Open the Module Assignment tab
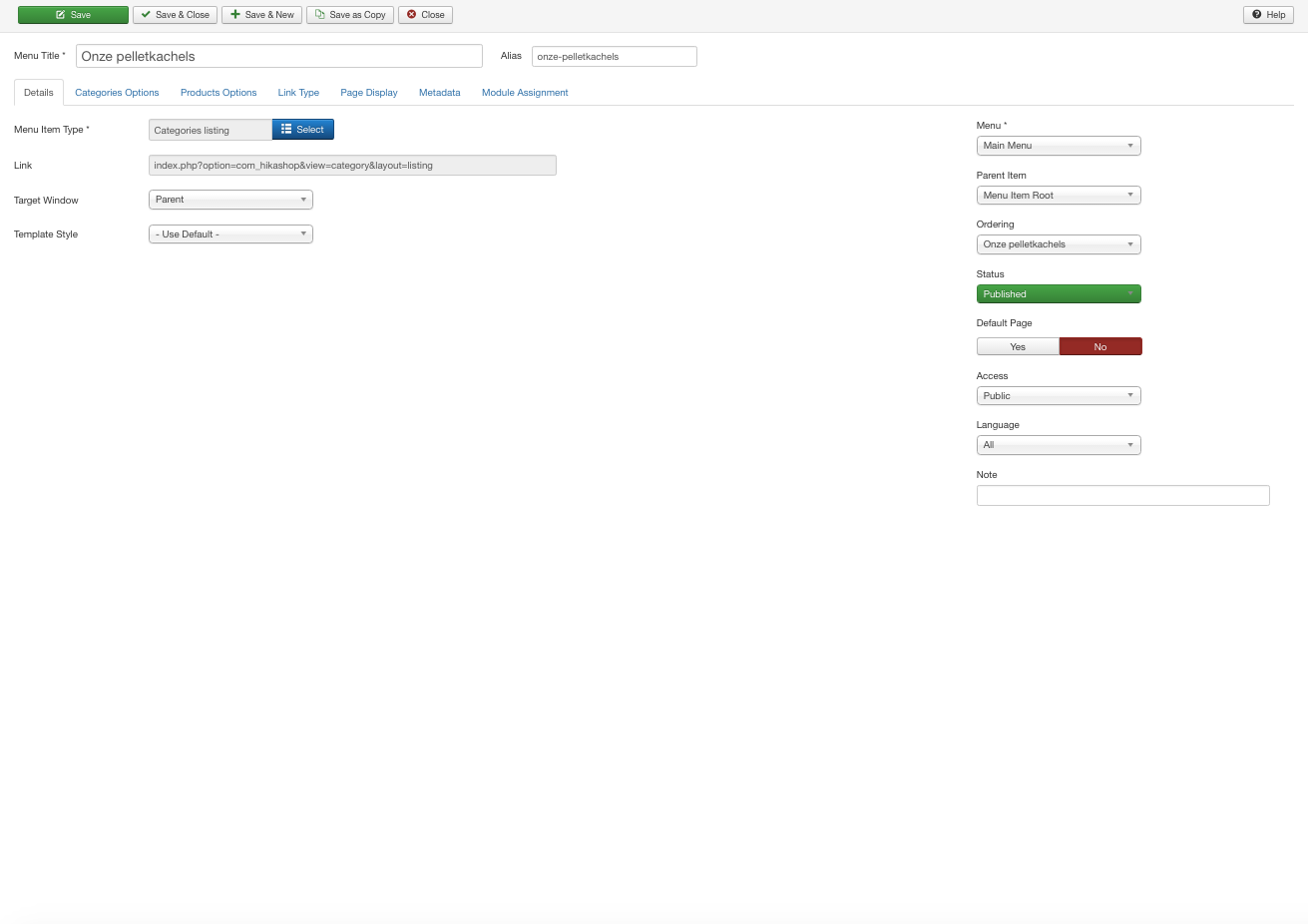 coord(525,93)
